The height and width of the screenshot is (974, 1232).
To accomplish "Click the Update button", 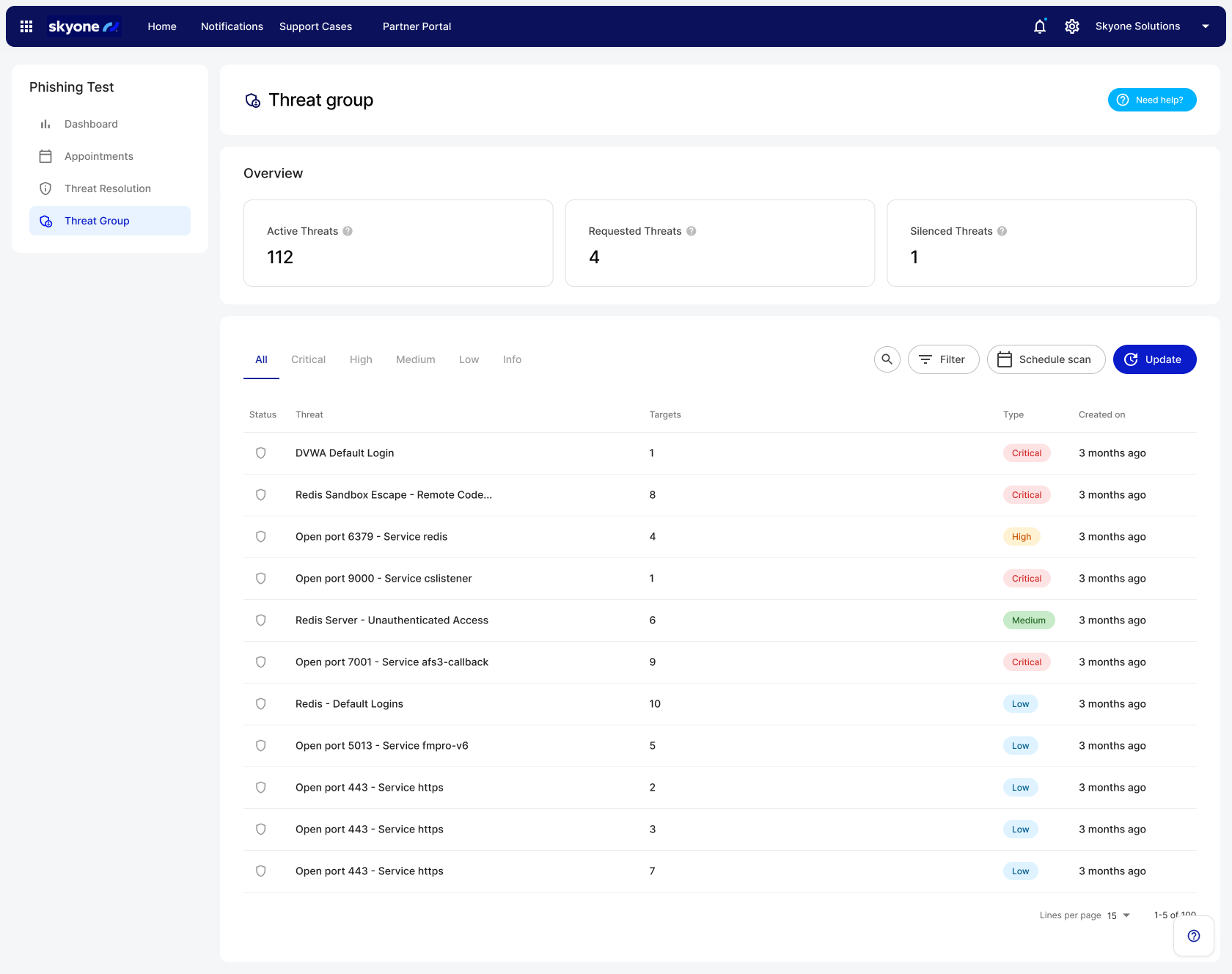I will pyautogui.click(x=1154, y=359).
